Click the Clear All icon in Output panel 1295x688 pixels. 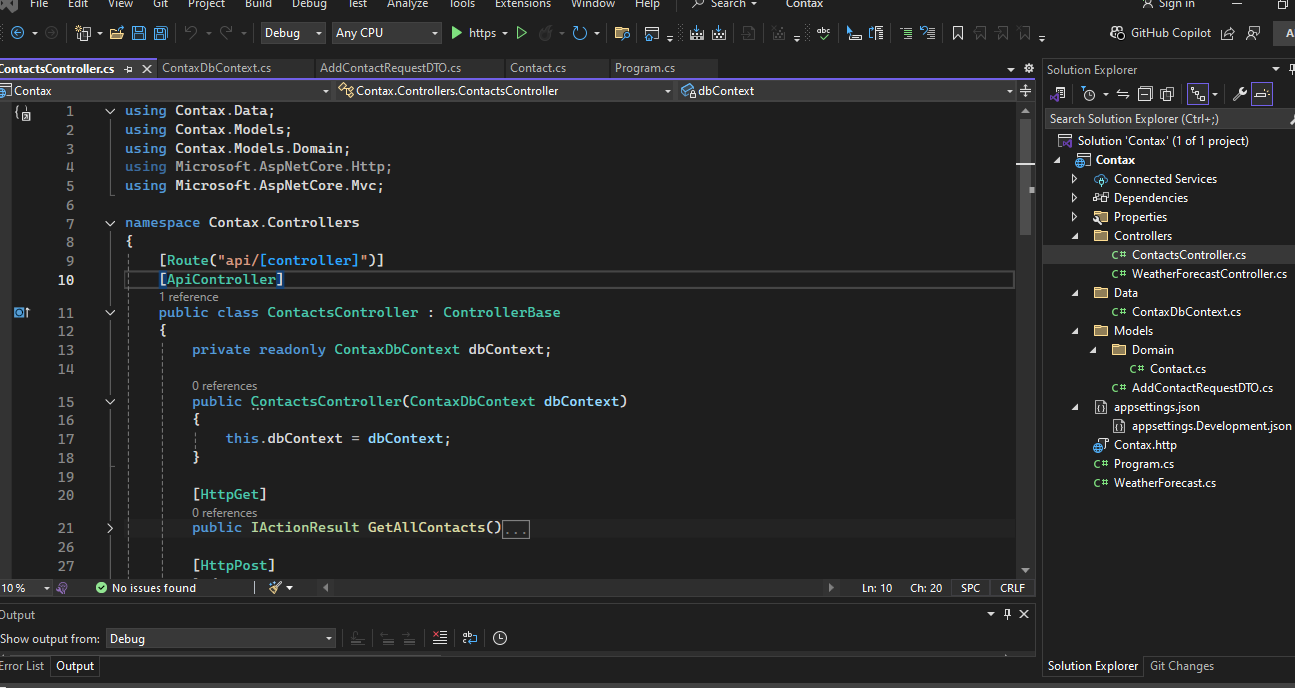(440, 638)
